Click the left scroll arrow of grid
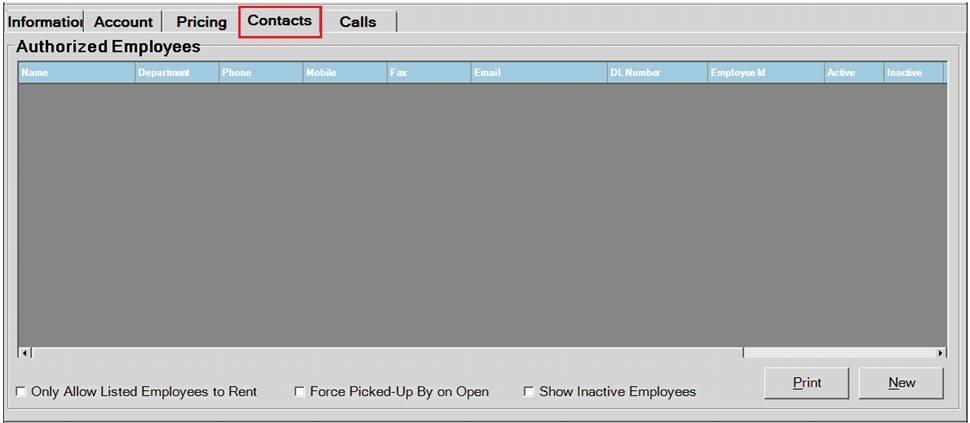This screenshot has width=970, height=423. tap(25, 353)
